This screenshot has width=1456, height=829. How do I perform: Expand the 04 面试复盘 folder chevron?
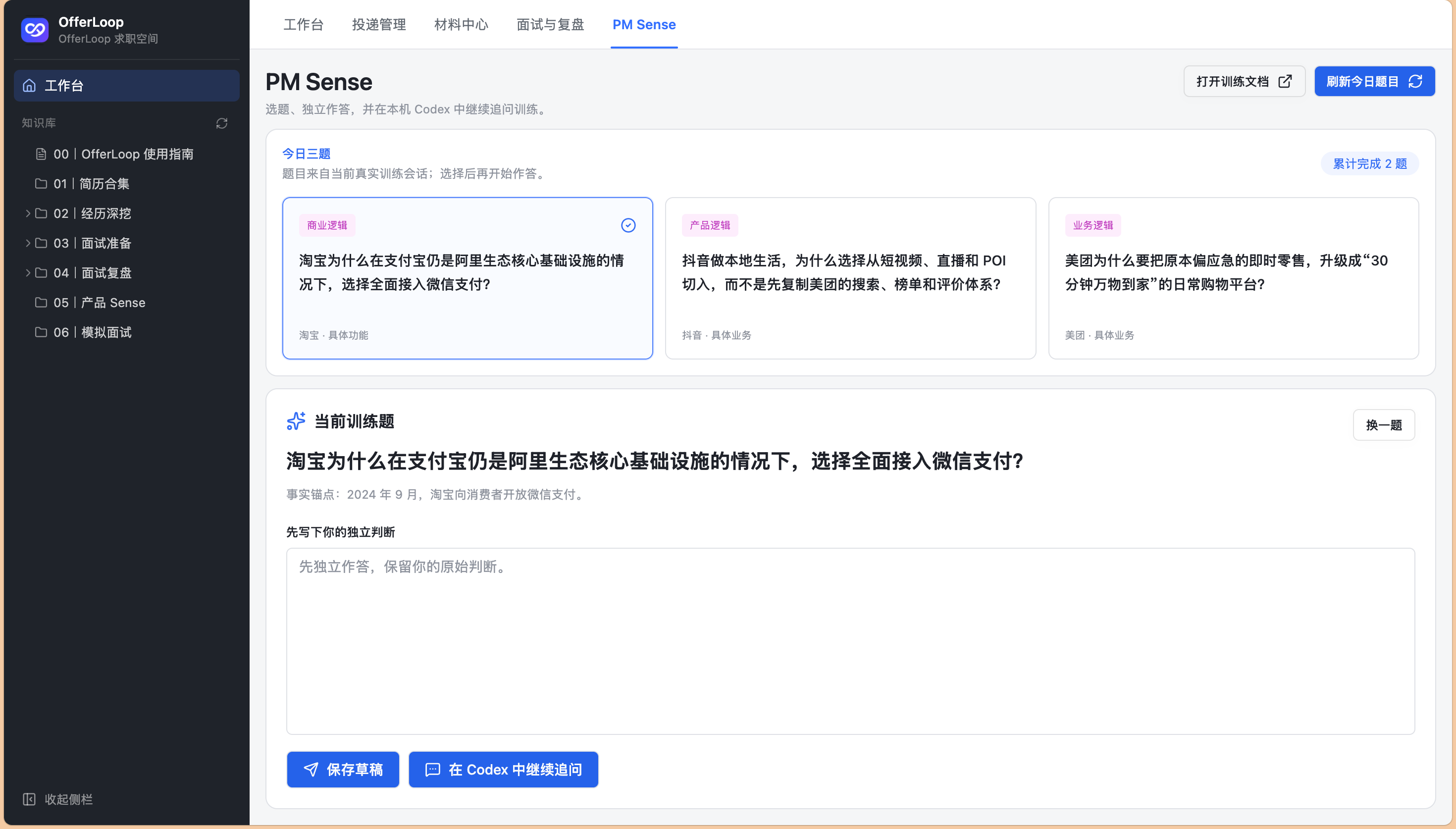coord(27,272)
